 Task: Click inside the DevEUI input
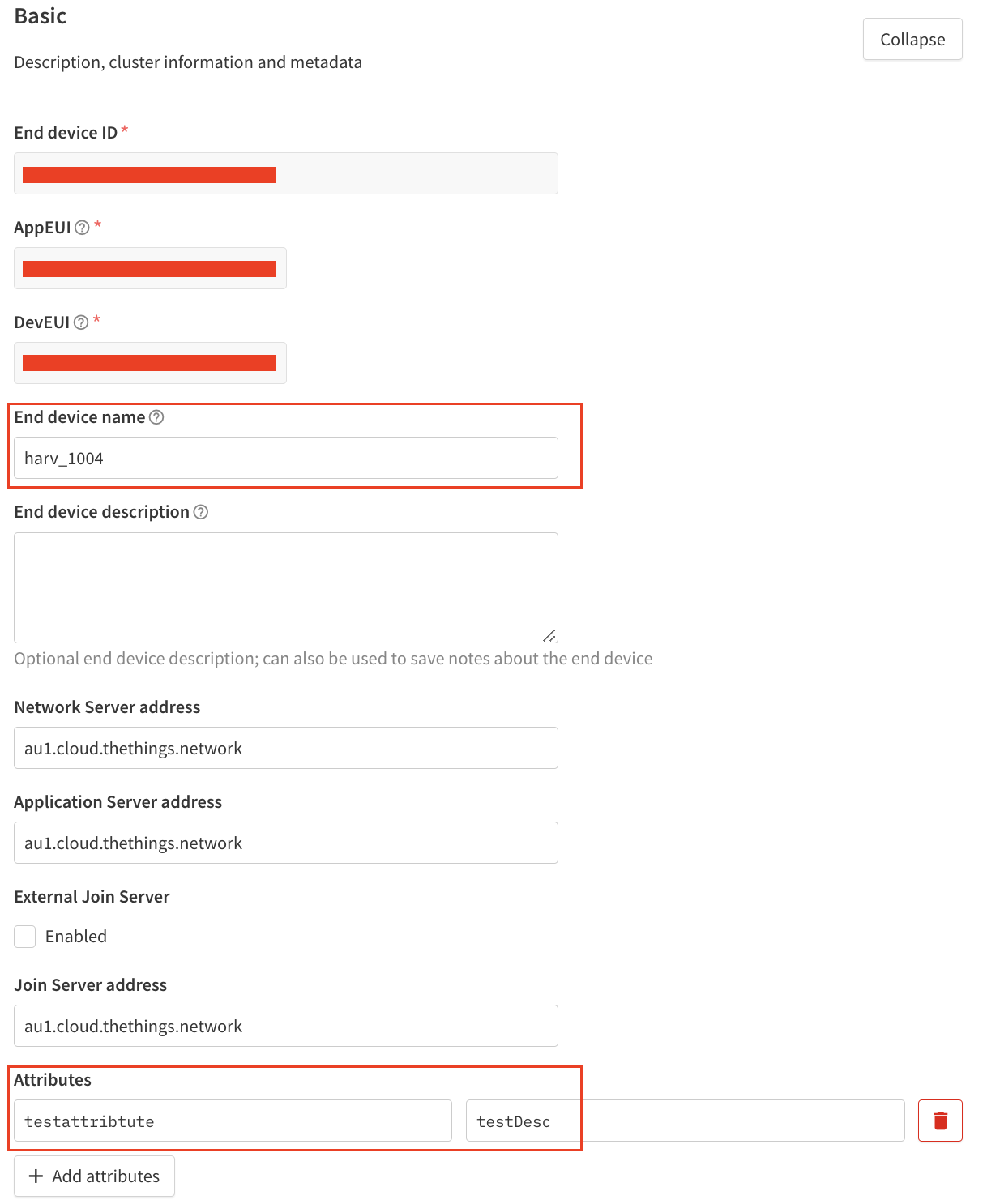tap(150, 363)
